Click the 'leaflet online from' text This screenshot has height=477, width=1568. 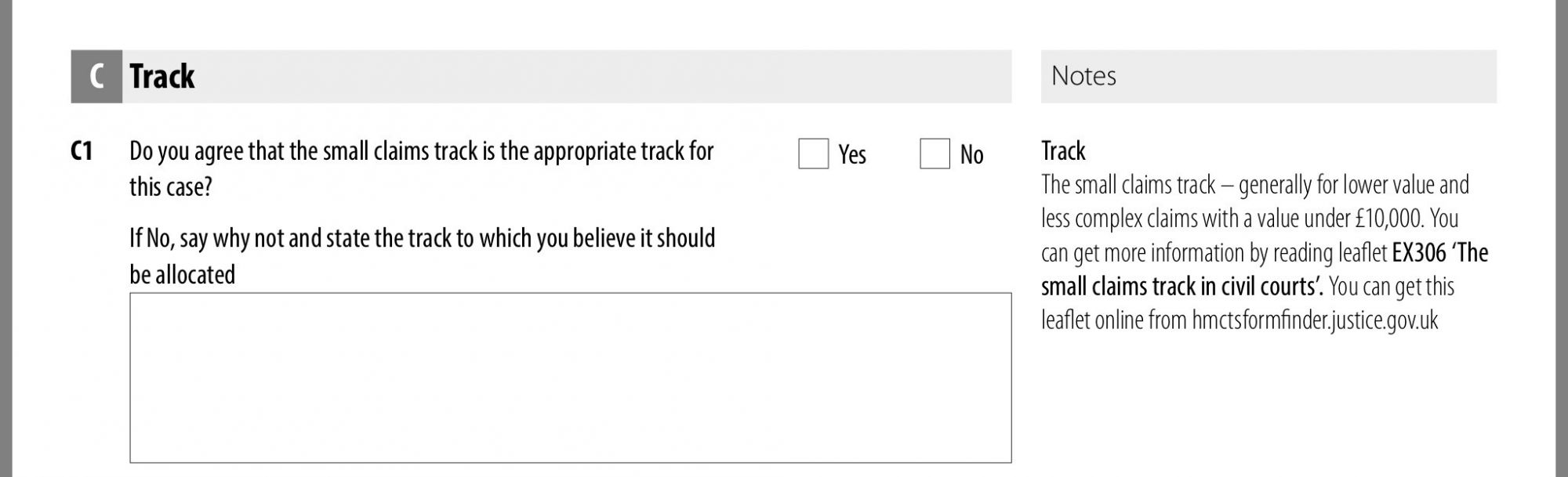tap(1113, 320)
